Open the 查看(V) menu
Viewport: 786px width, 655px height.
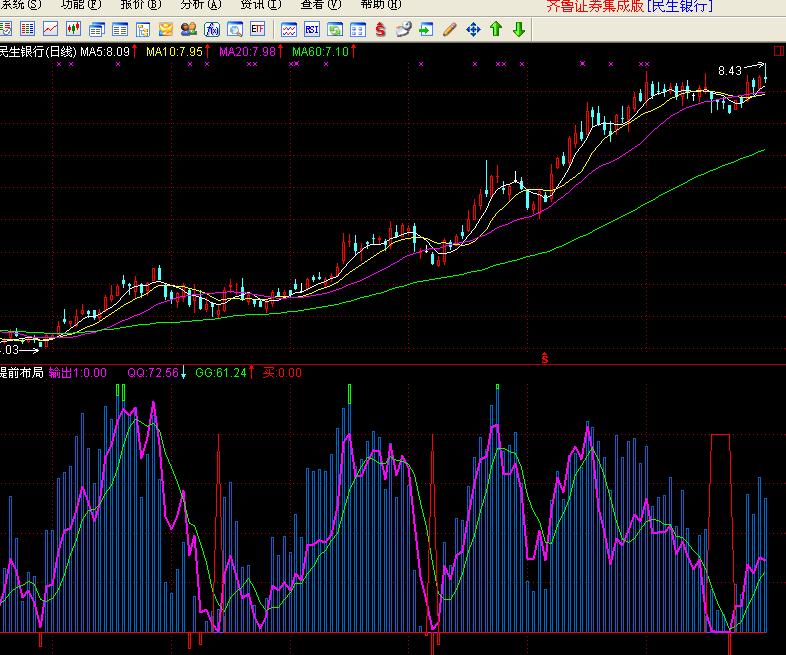(x=321, y=5)
